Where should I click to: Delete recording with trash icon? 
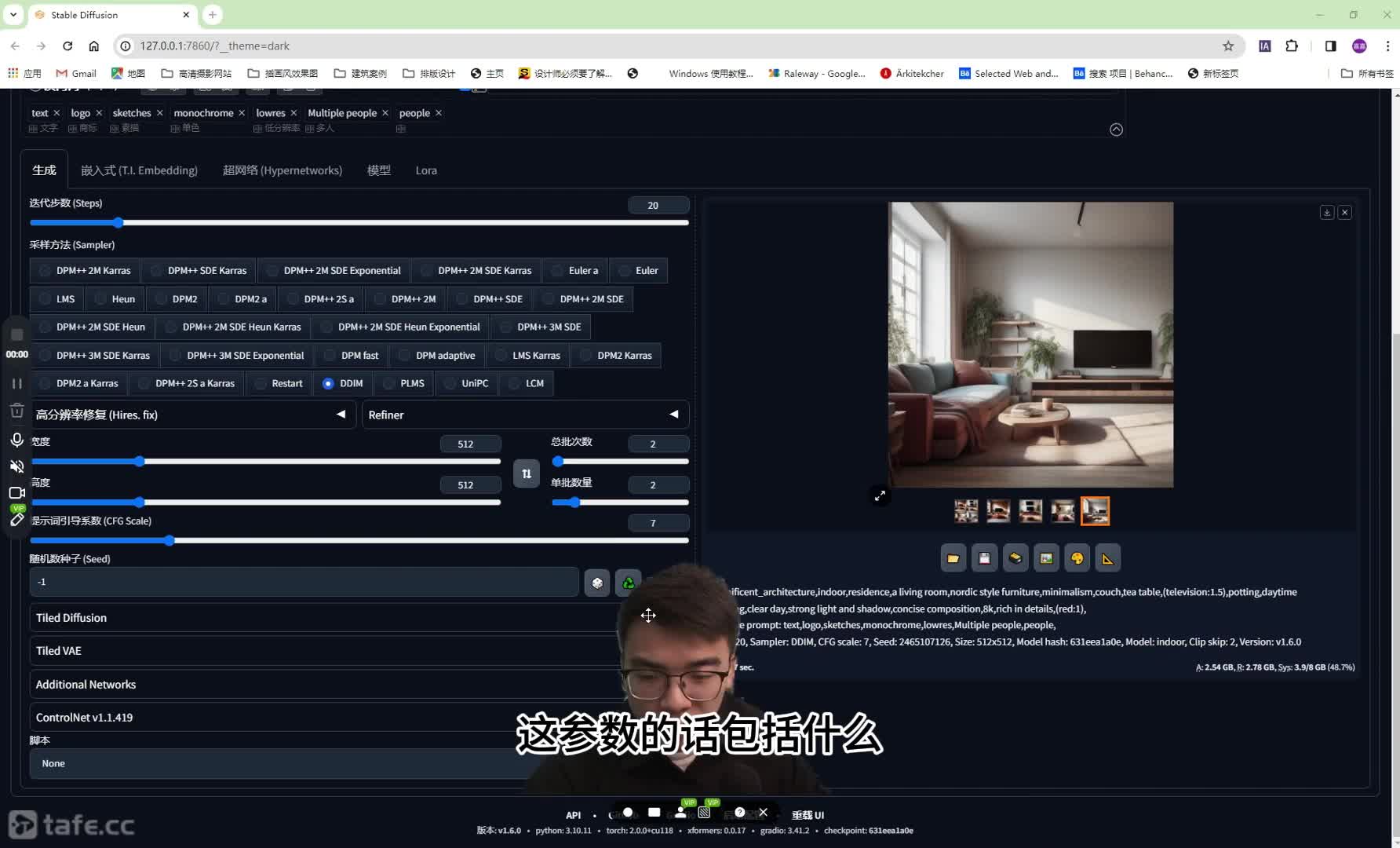[x=16, y=411]
